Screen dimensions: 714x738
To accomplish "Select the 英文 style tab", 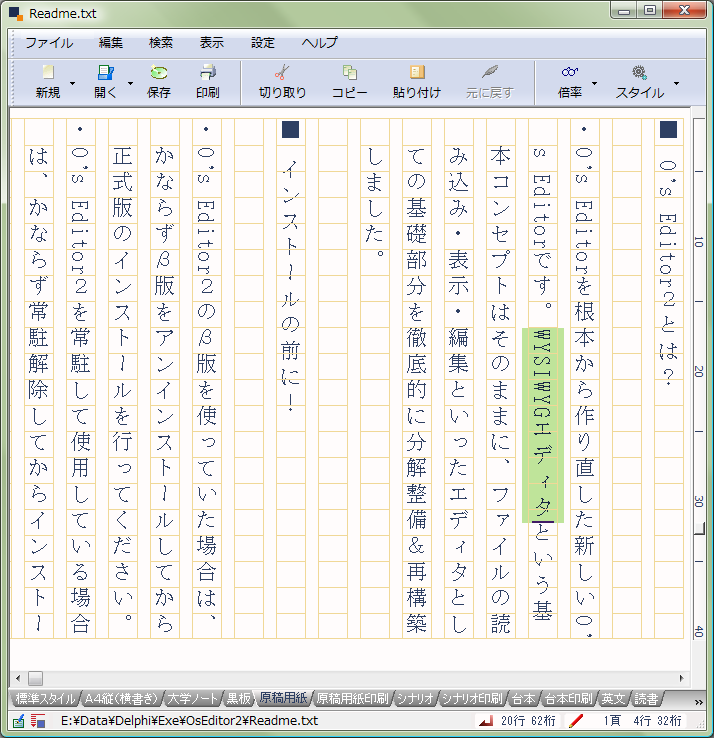I will (614, 698).
